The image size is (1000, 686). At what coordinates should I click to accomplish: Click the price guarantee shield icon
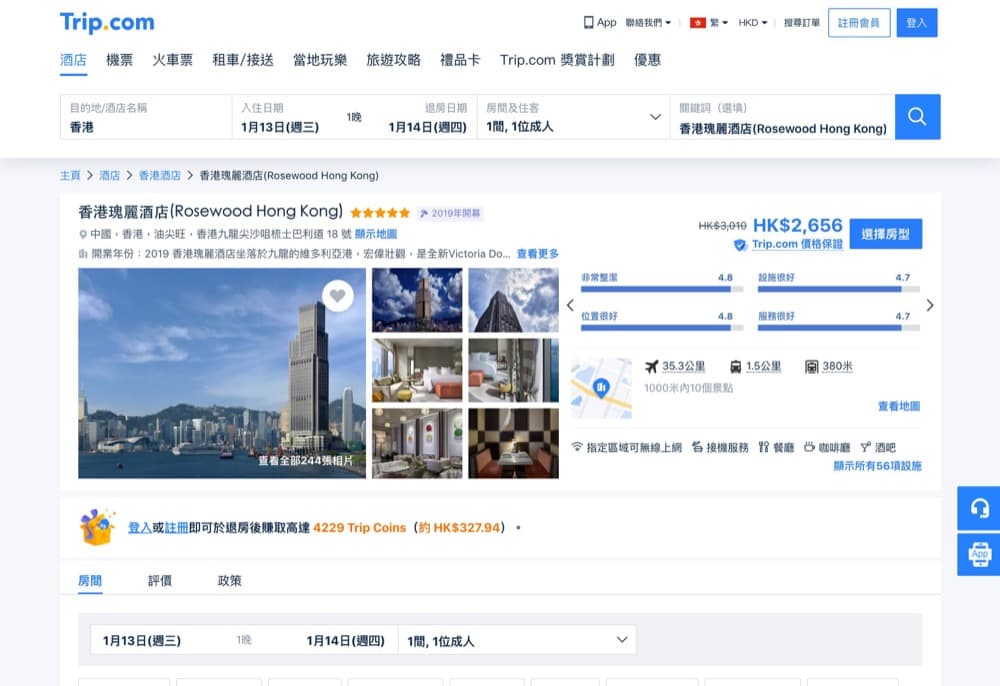(740, 245)
